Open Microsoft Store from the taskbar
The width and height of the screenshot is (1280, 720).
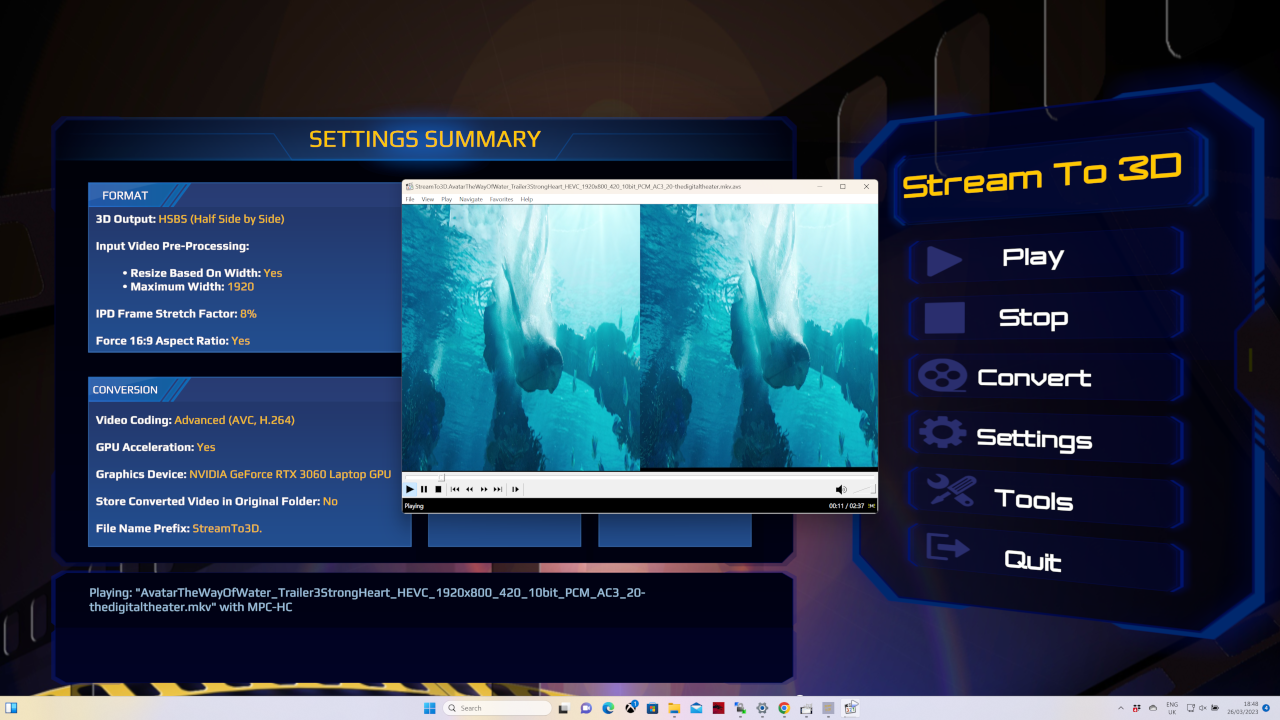653,708
